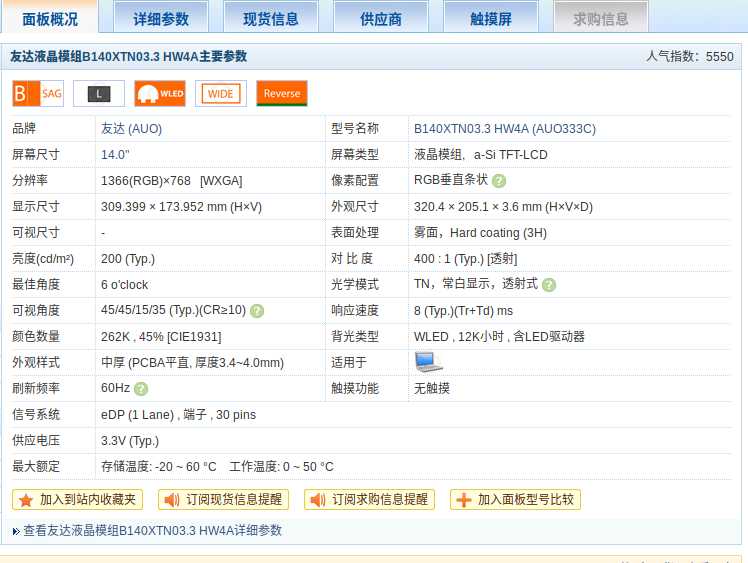Open 查看友达液晶模组B140XTN03.3 HW4A详细参数 link
This screenshot has height=563, width=748.
click(x=153, y=531)
